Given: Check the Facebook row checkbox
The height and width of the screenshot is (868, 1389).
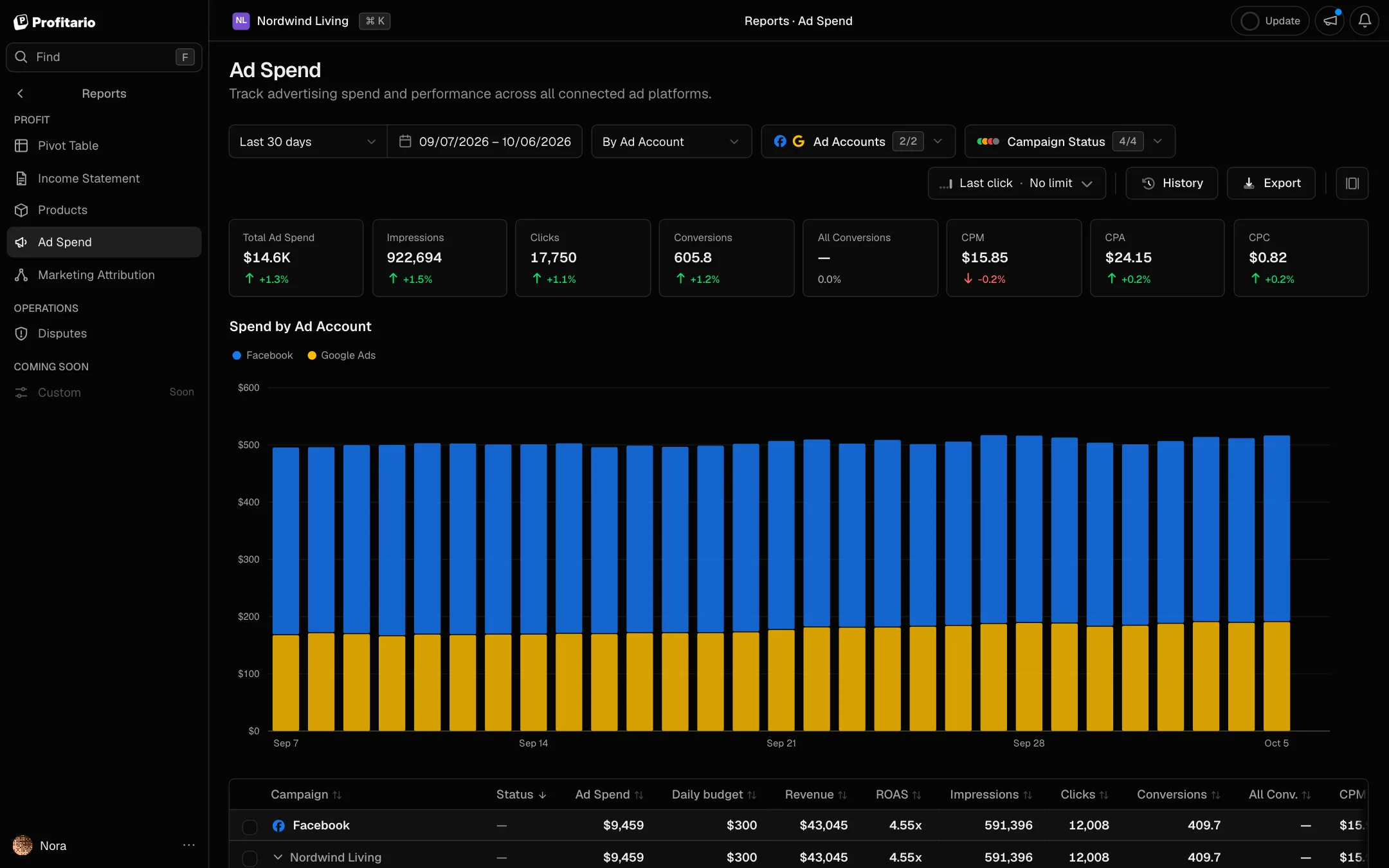Looking at the screenshot, I should tap(250, 826).
